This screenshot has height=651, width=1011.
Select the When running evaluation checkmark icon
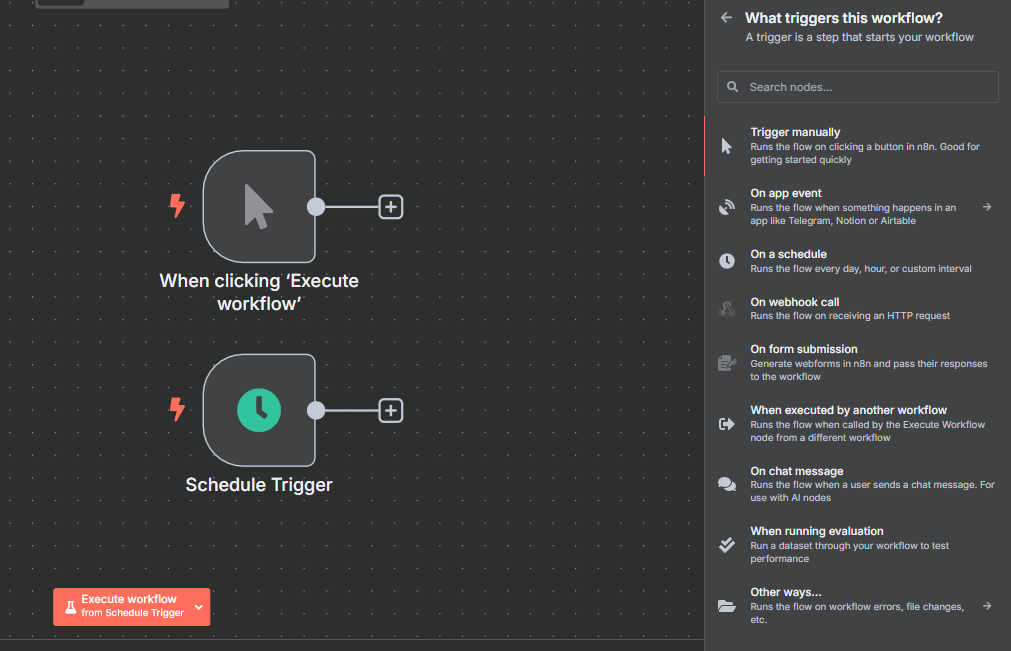tap(727, 545)
